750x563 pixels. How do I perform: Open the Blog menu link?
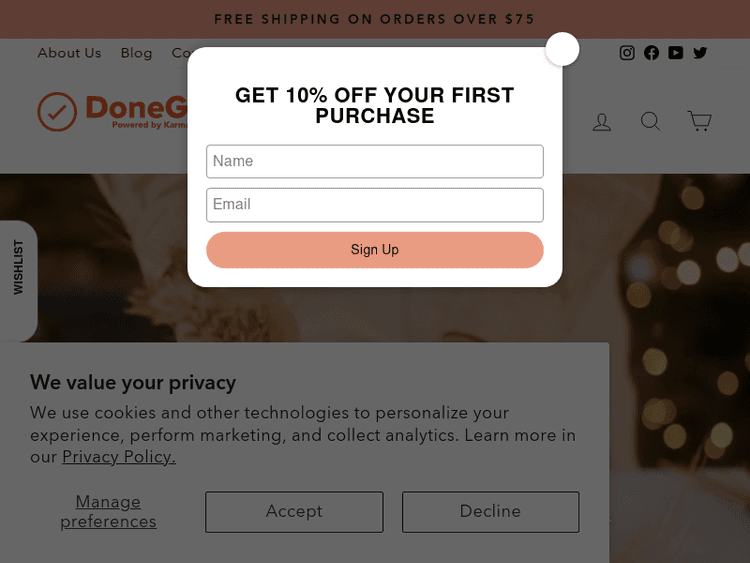tap(136, 53)
